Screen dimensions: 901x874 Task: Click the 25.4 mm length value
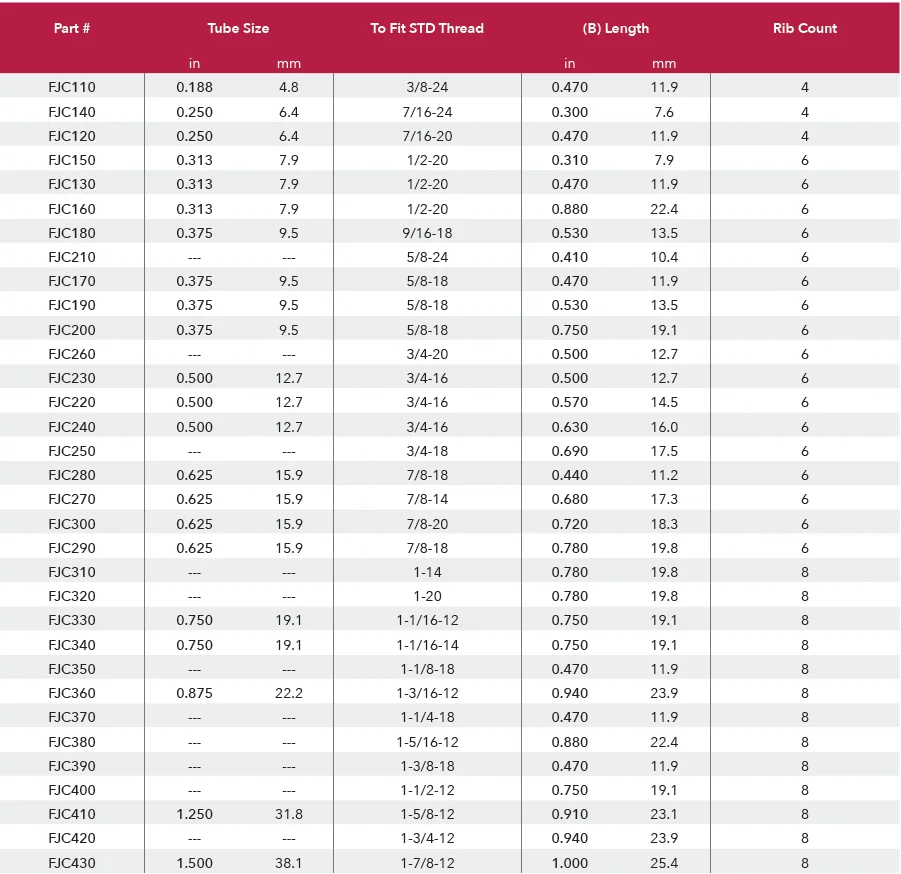pyautogui.click(x=664, y=863)
